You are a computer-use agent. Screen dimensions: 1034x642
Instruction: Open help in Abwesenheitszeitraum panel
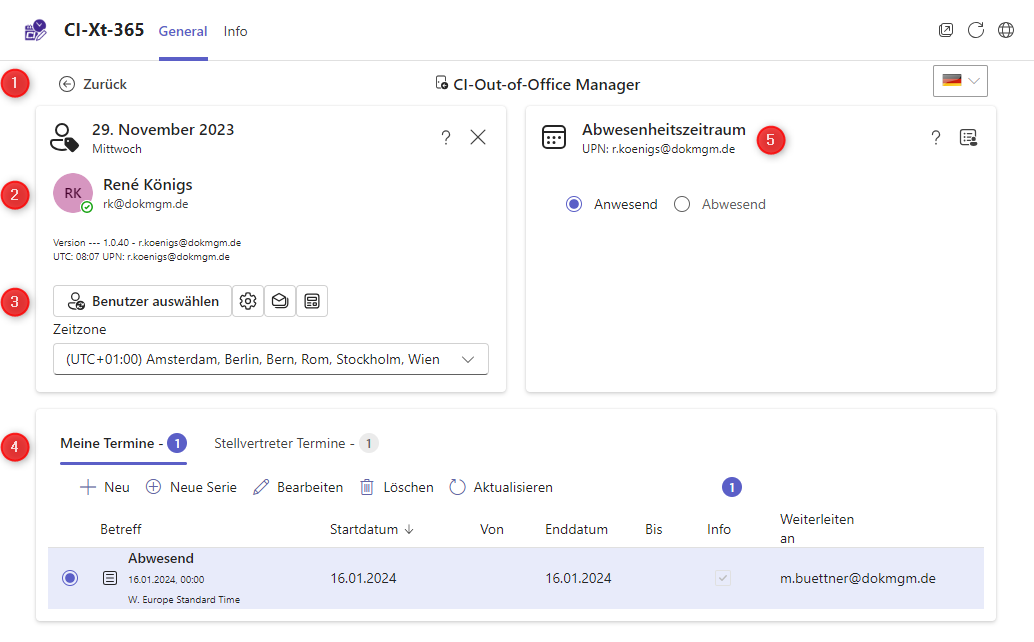pyautogui.click(x=936, y=138)
